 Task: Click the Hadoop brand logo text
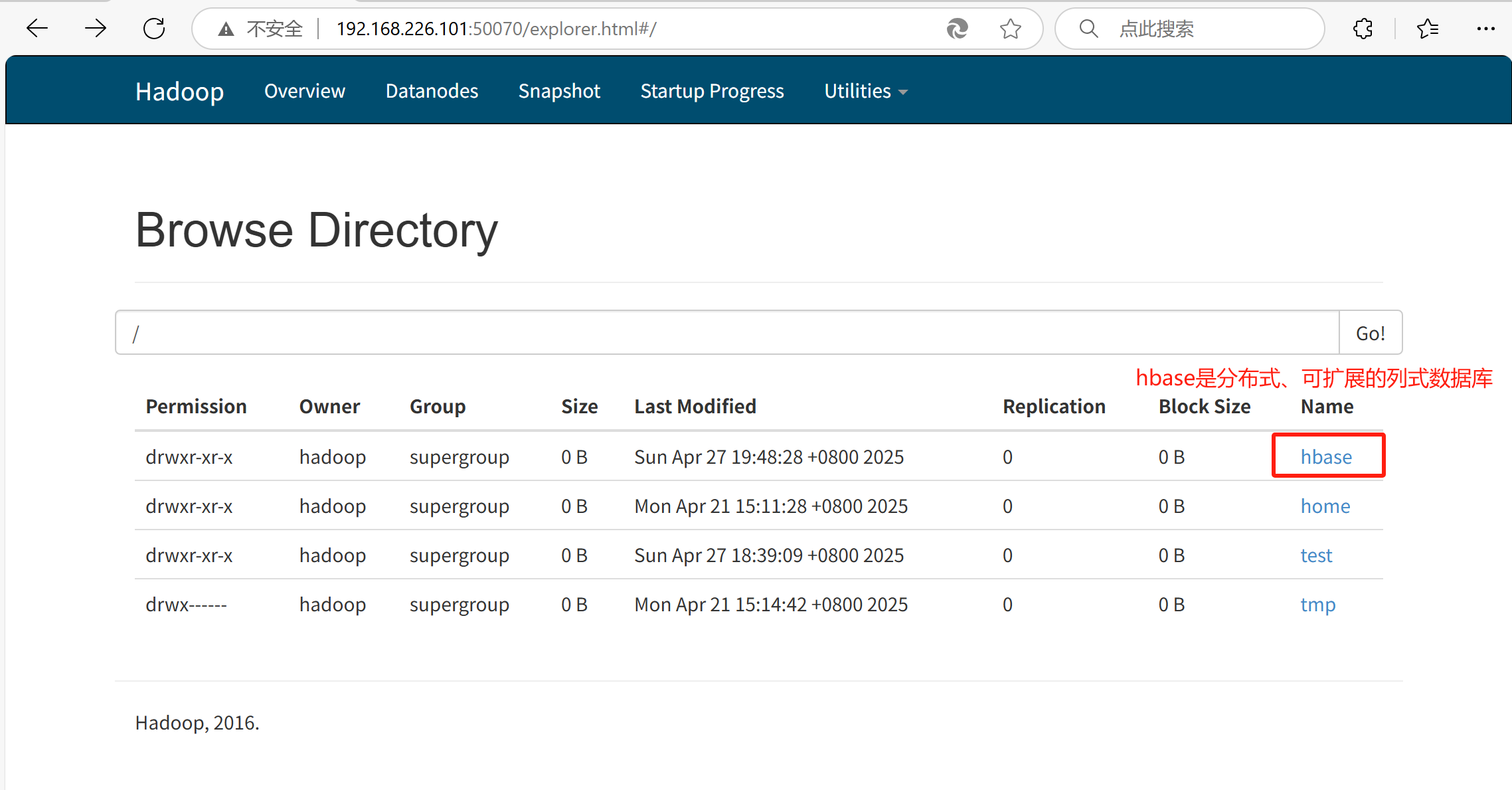click(x=179, y=91)
